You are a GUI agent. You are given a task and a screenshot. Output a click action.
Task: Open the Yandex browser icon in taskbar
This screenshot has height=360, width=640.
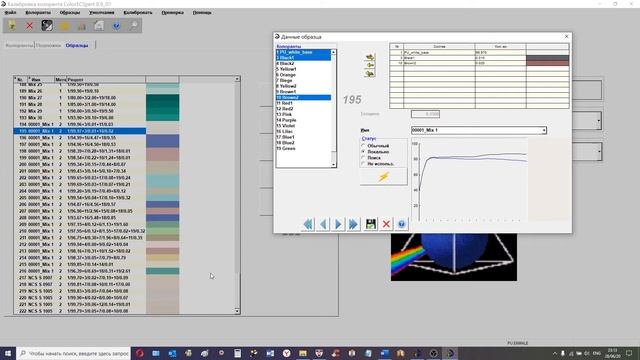287,353
